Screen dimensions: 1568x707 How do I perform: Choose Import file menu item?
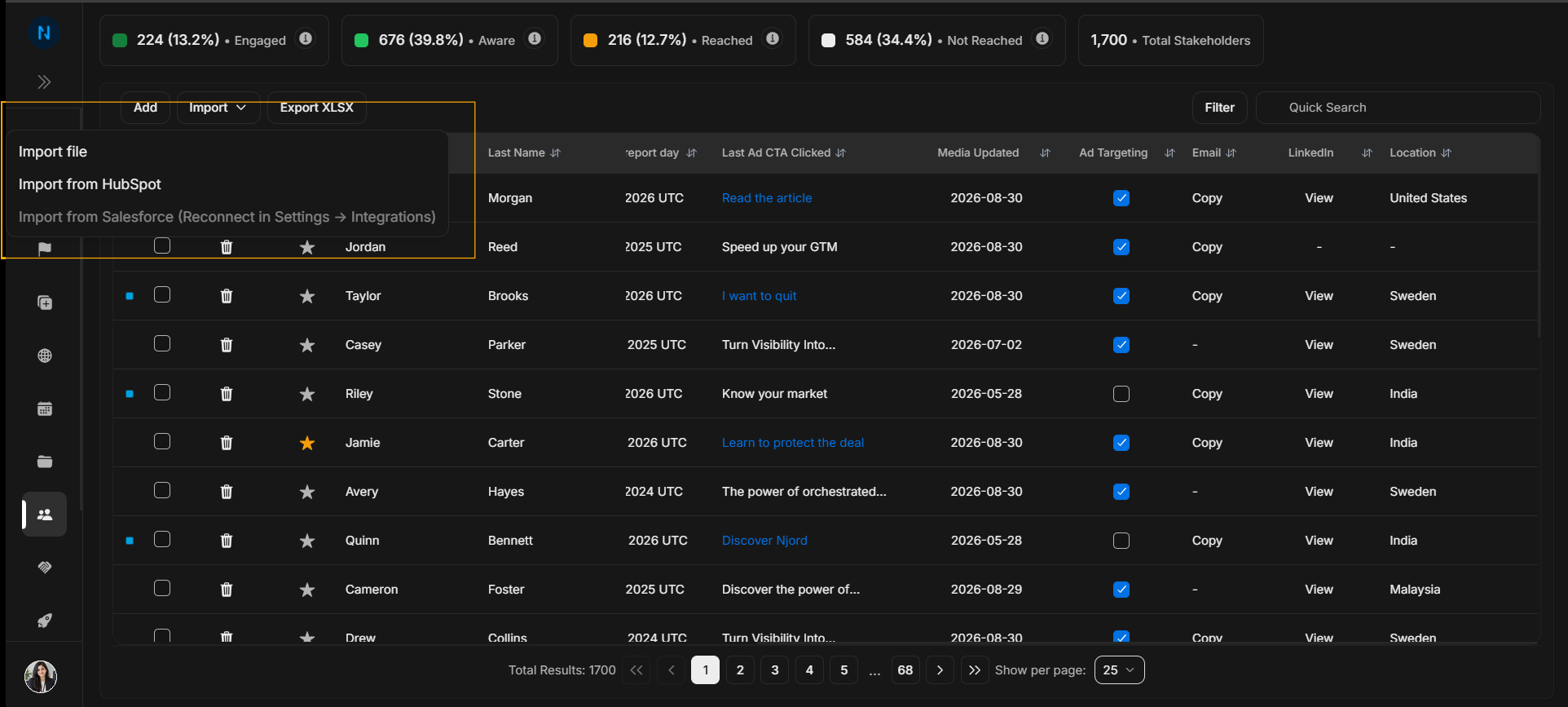click(x=53, y=152)
